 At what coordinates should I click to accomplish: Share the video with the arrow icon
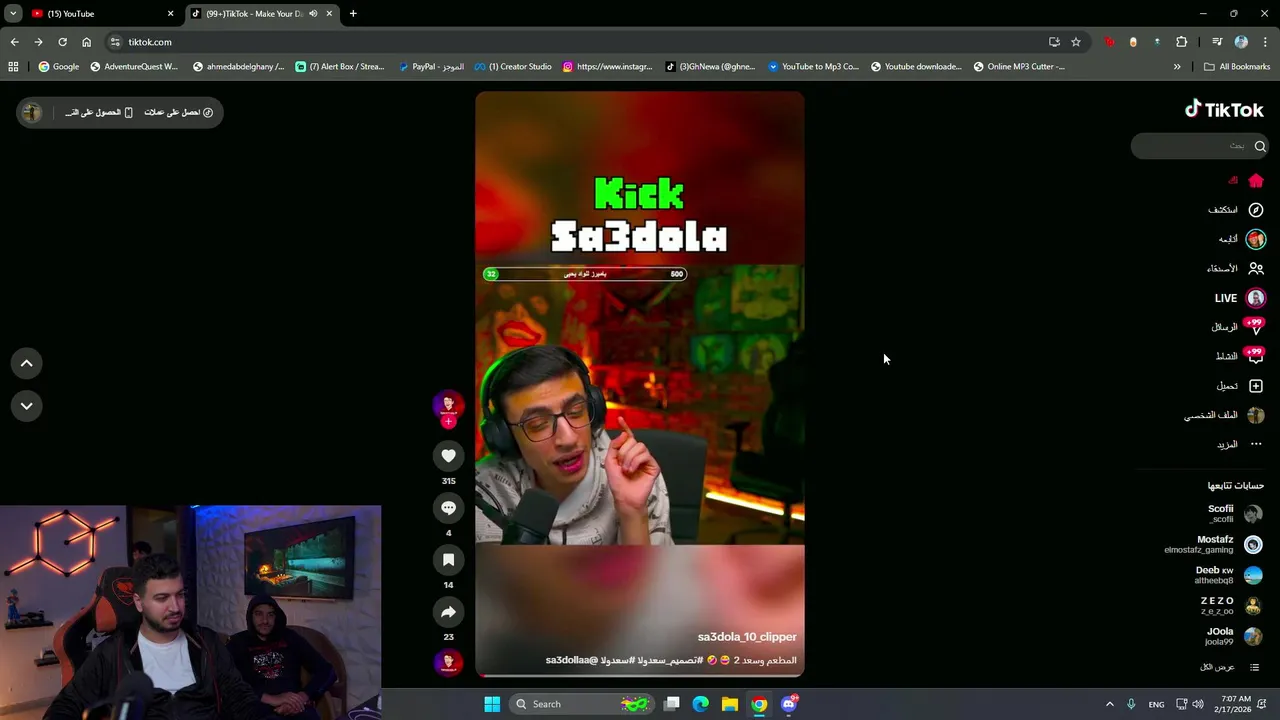448,612
